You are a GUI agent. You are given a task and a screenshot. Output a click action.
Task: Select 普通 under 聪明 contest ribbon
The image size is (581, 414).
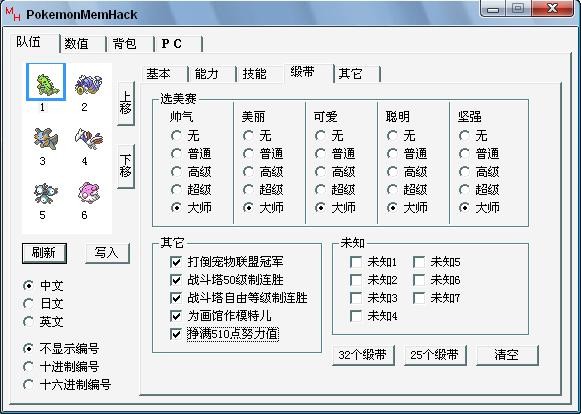407,153
